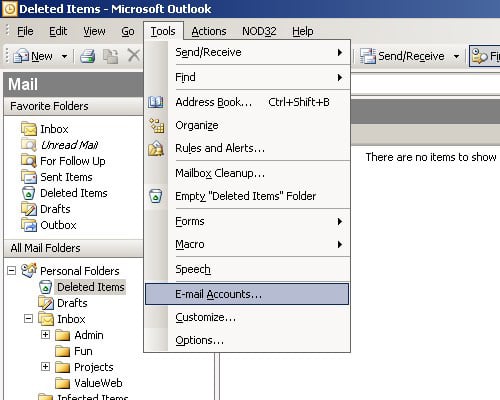Select Sent Items label in Favorite Folders
Viewport: 500px width, 400px height.
66,177
